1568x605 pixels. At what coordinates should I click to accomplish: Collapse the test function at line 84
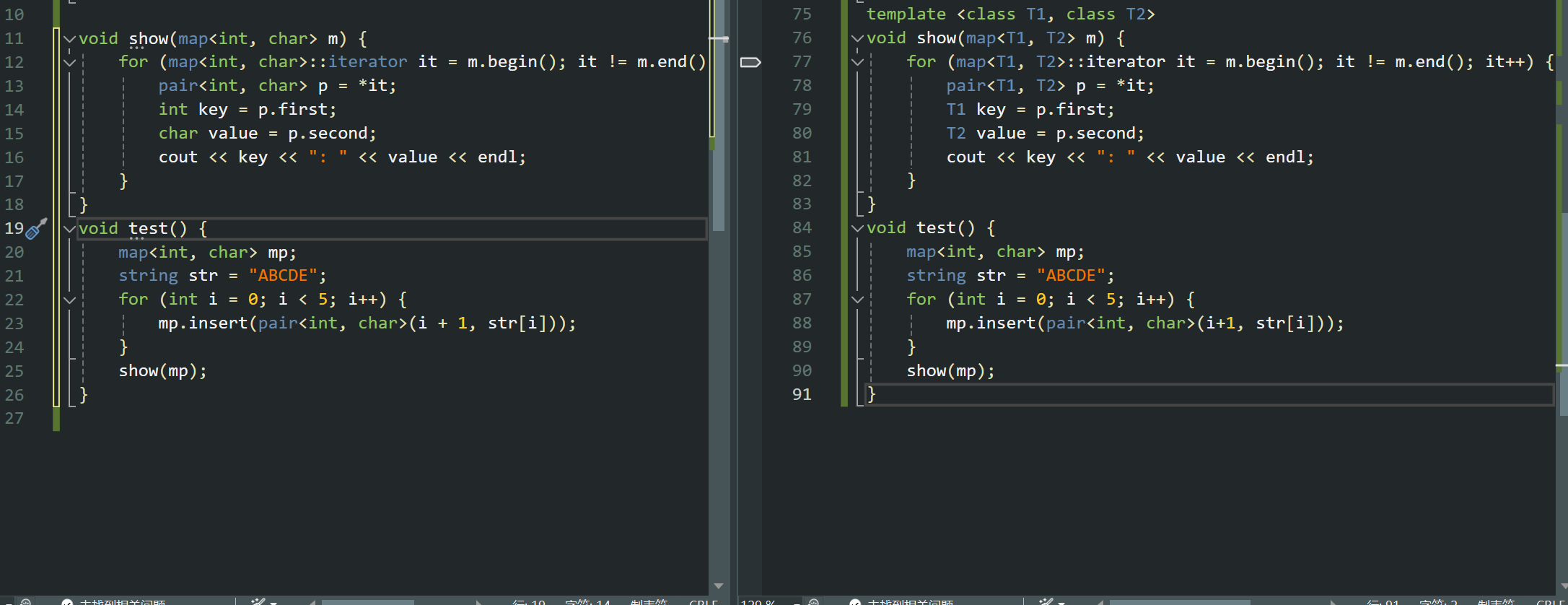click(857, 228)
